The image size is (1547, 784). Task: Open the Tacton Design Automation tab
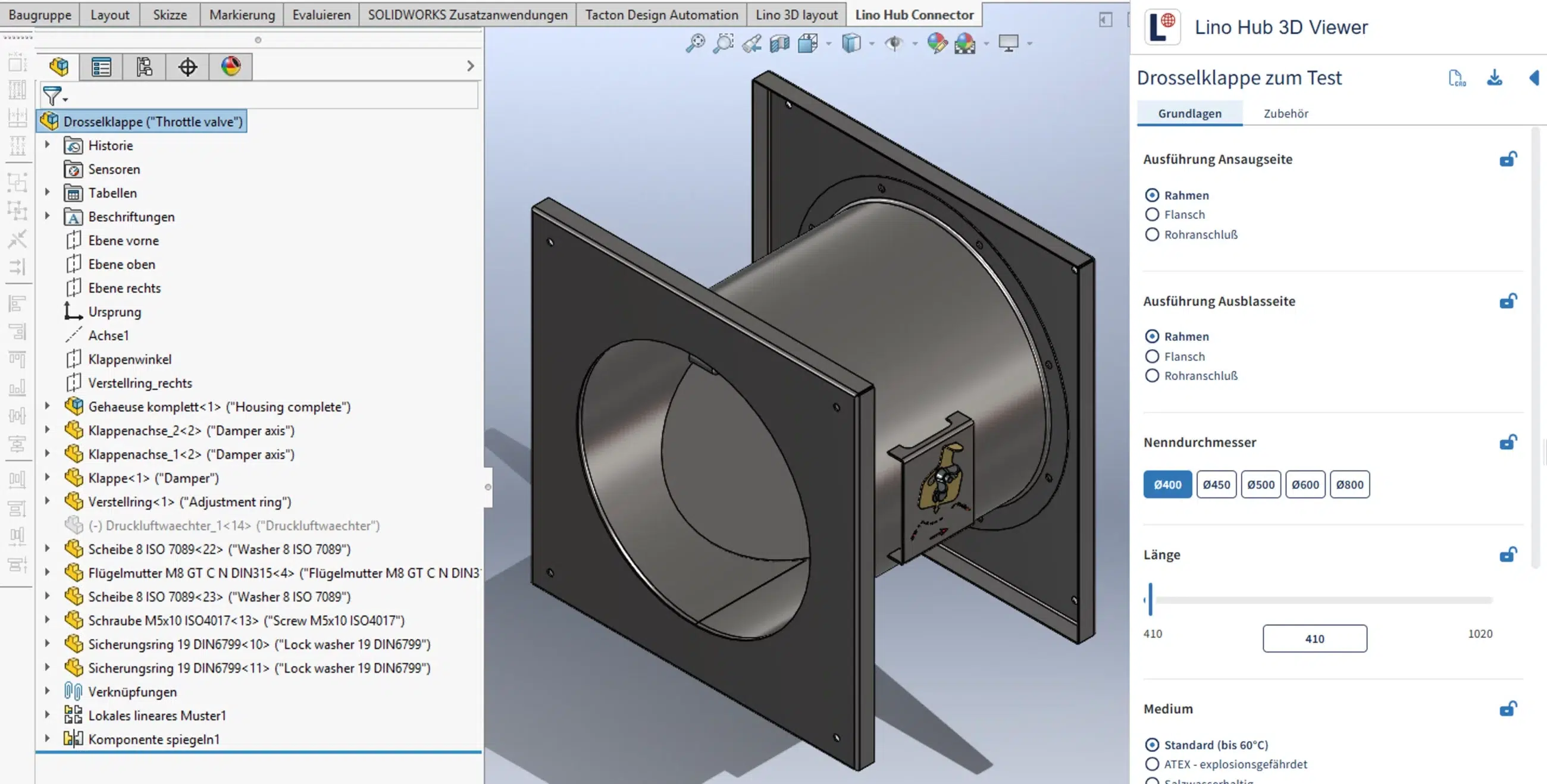[x=661, y=14]
